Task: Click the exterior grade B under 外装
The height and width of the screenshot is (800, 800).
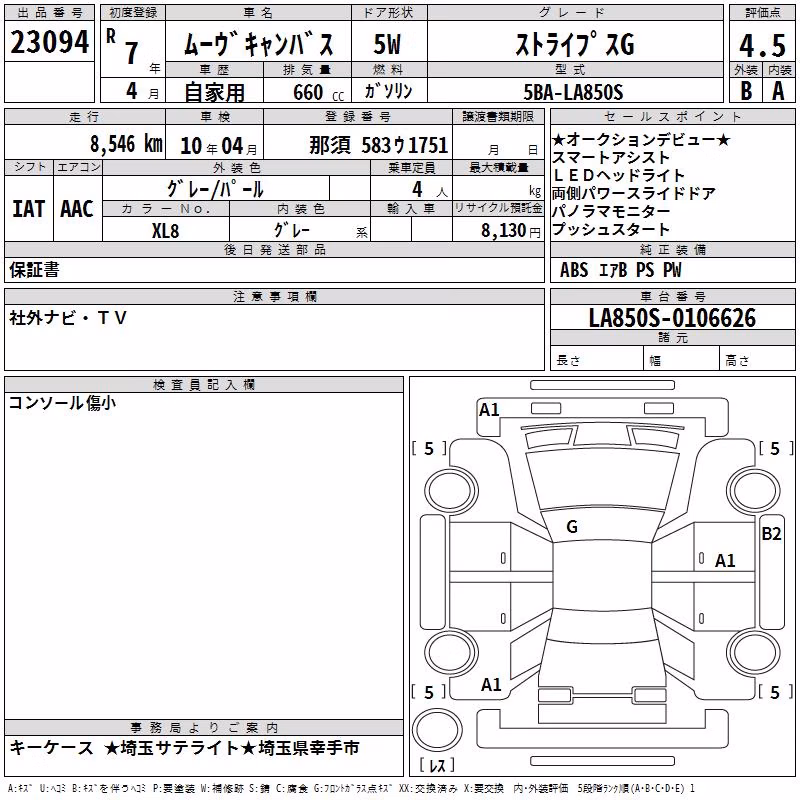Action: click(x=746, y=91)
